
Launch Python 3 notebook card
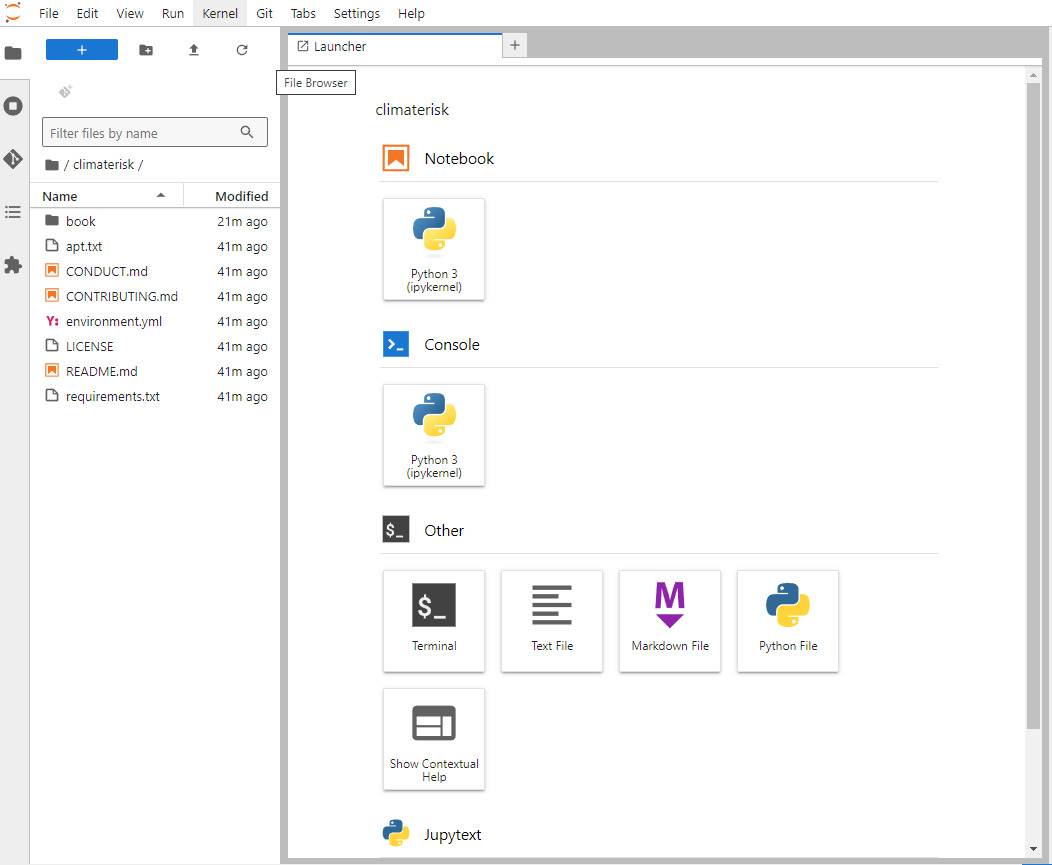click(434, 249)
